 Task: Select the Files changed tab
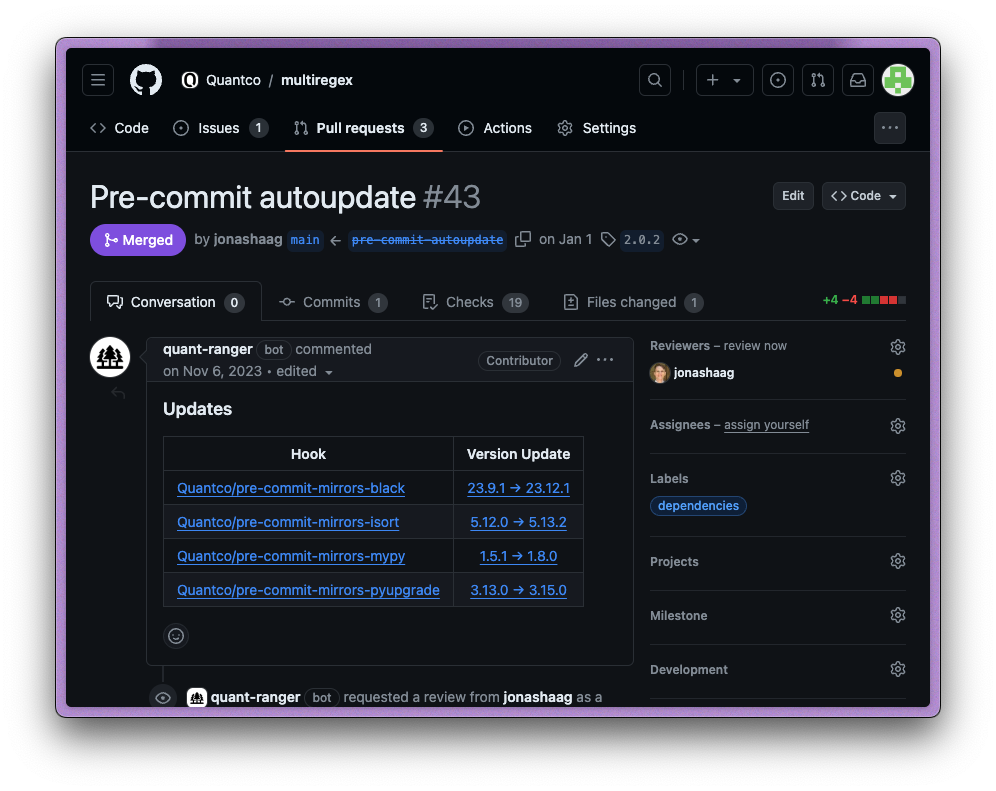633,302
